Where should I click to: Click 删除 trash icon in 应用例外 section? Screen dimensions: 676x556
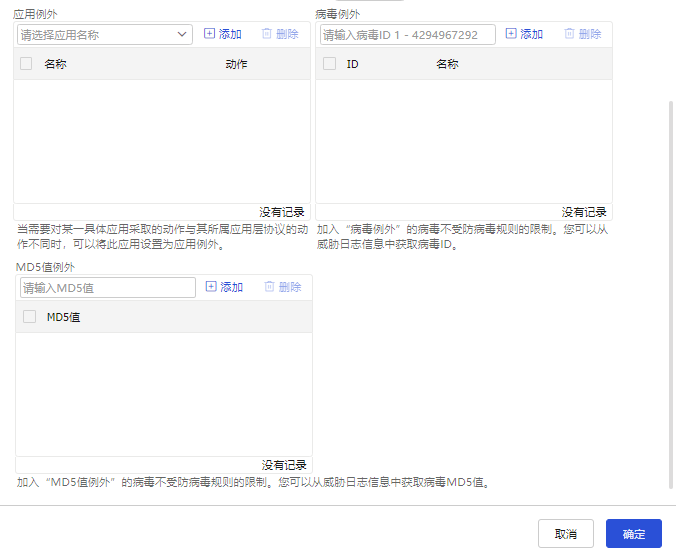(x=267, y=34)
